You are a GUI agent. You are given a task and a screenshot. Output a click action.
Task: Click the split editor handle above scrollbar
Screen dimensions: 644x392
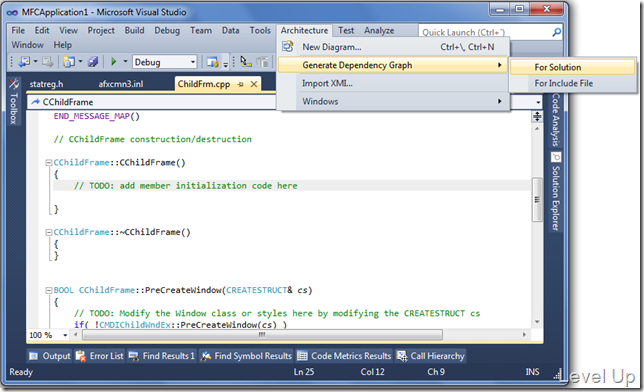point(537,117)
